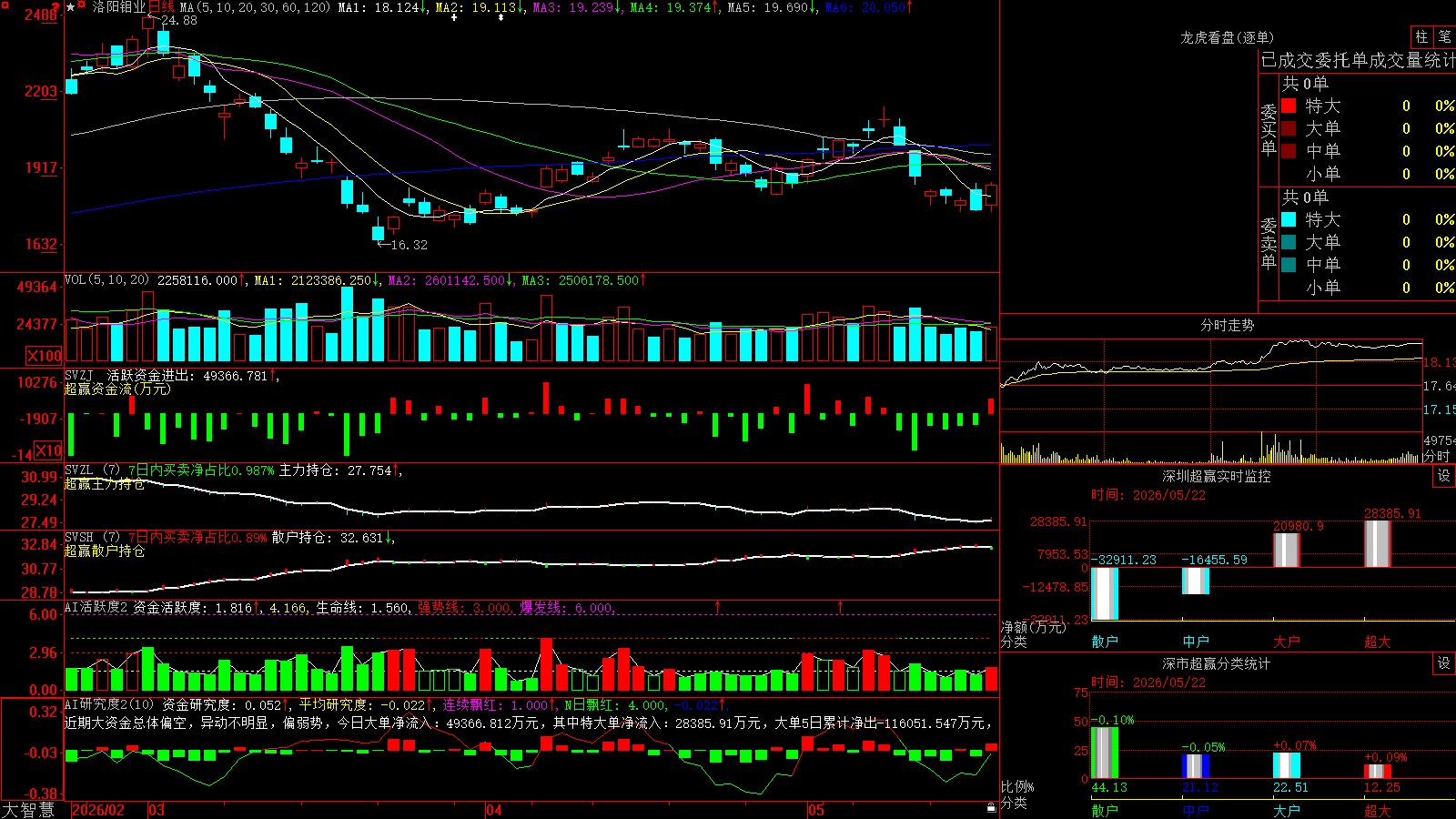Jump to the 05 month marker
This screenshot has width=1456, height=819.
(x=816, y=810)
